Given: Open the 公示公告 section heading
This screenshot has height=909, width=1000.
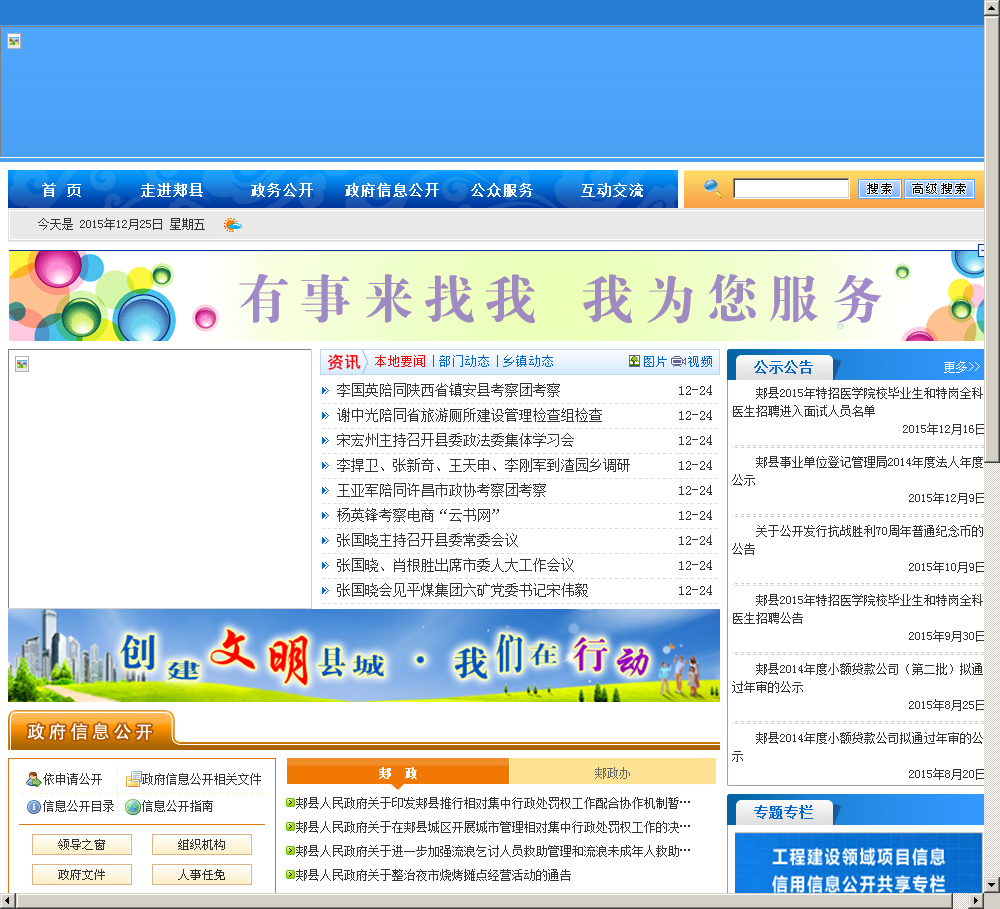Looking at the screenshot, I should [783, 367].
